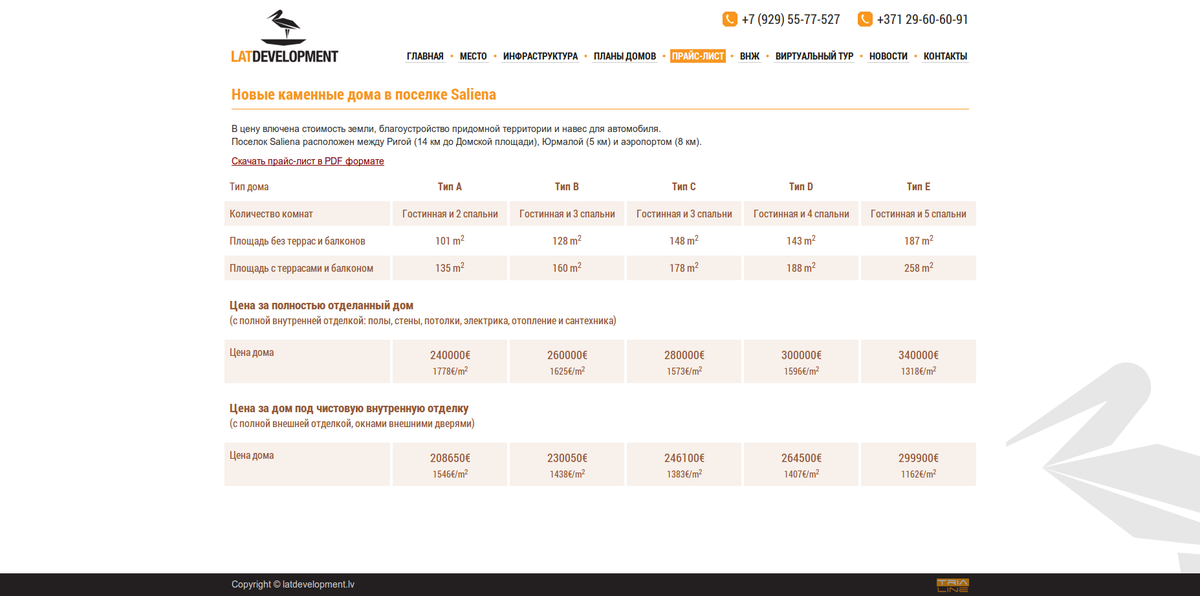
Task: Open the Инфраструктура section
Action: coord(540,57)
